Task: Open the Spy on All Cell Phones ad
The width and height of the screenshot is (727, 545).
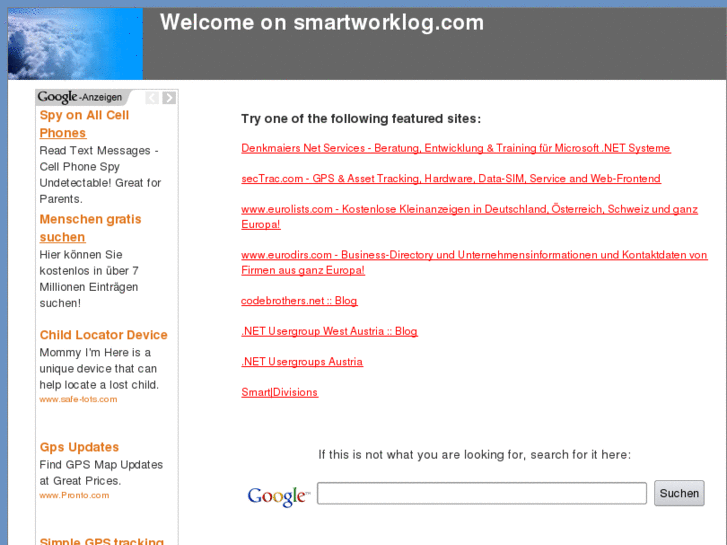Action: click(x=84, y=124)
